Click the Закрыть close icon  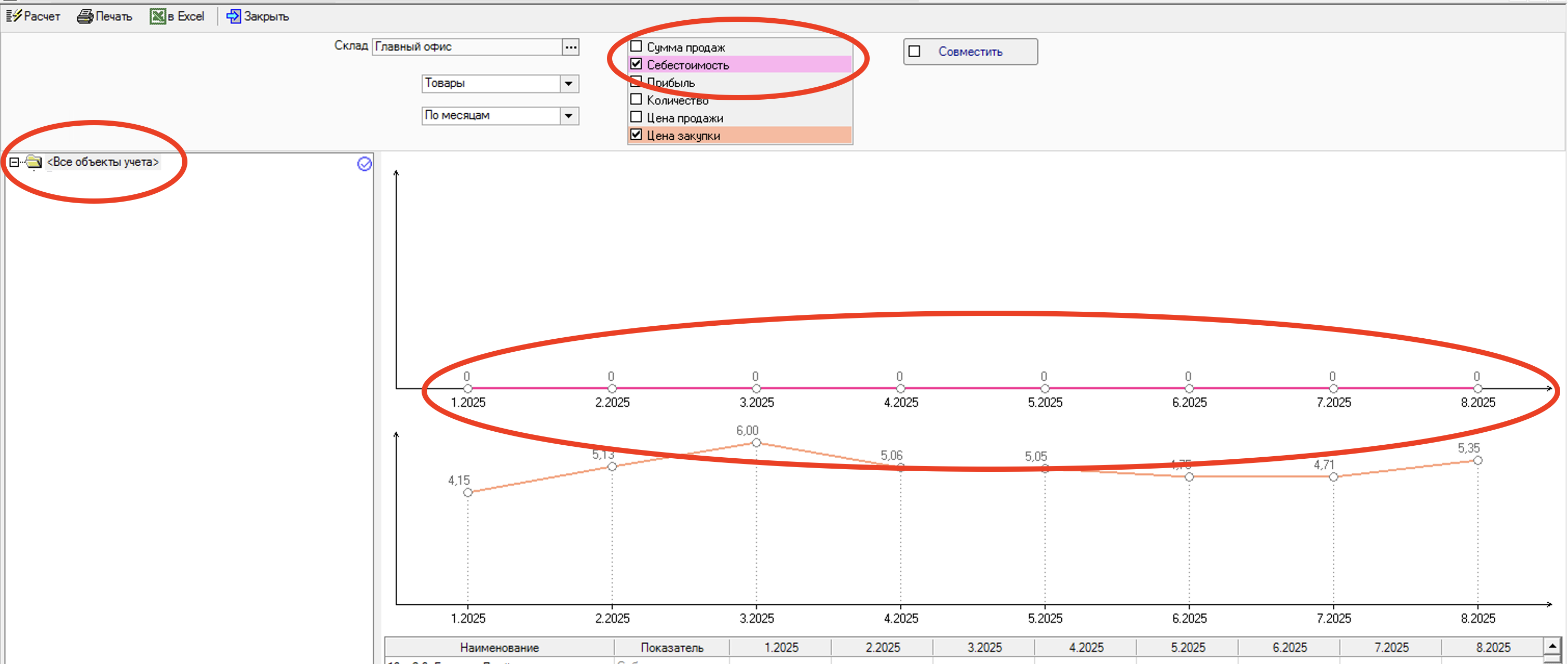click(x=233, y=17)
